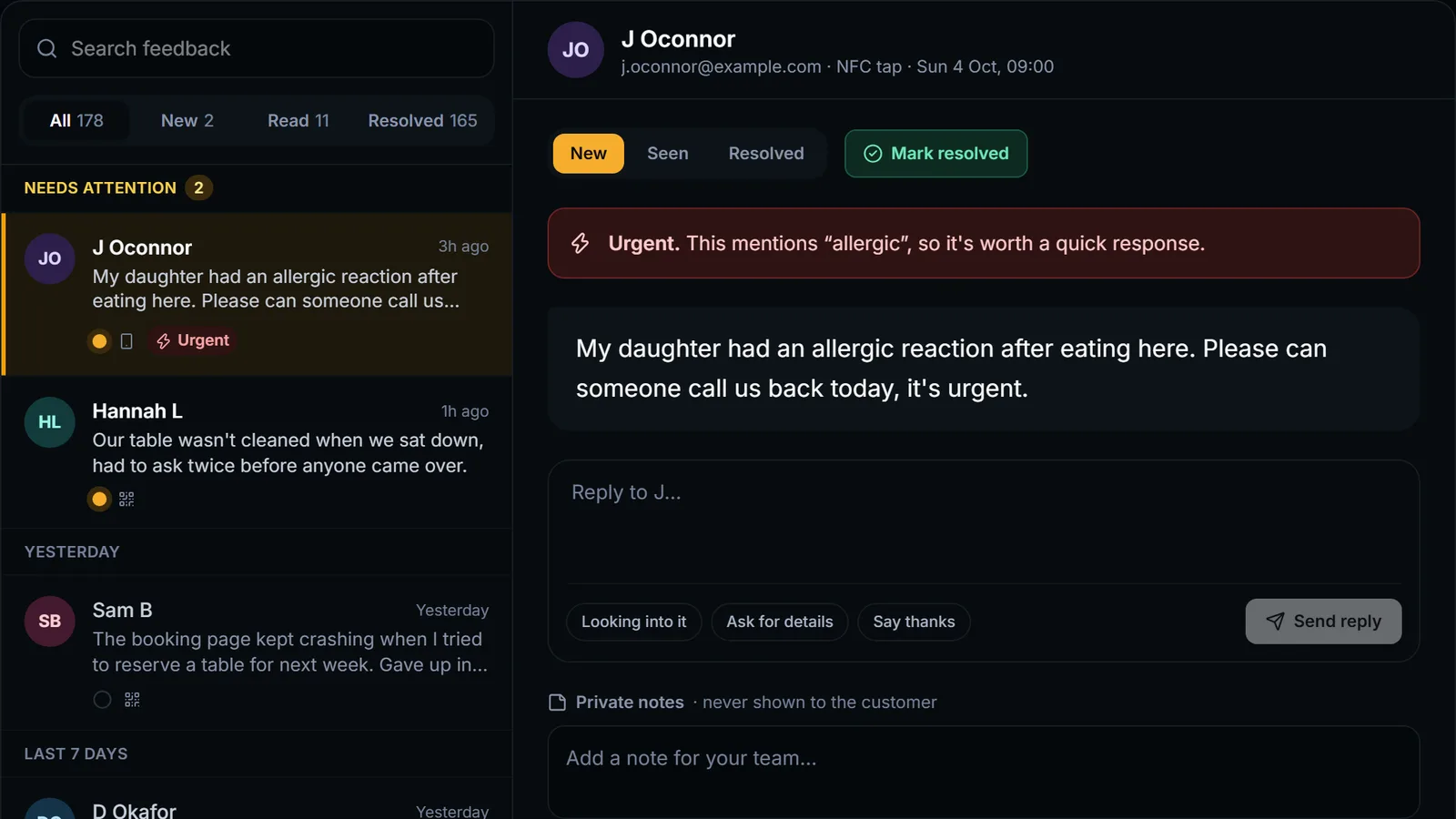The image size is (1456, 819).
Task: Click the j.oconnor@example.com email address
Action: point(721,66)
